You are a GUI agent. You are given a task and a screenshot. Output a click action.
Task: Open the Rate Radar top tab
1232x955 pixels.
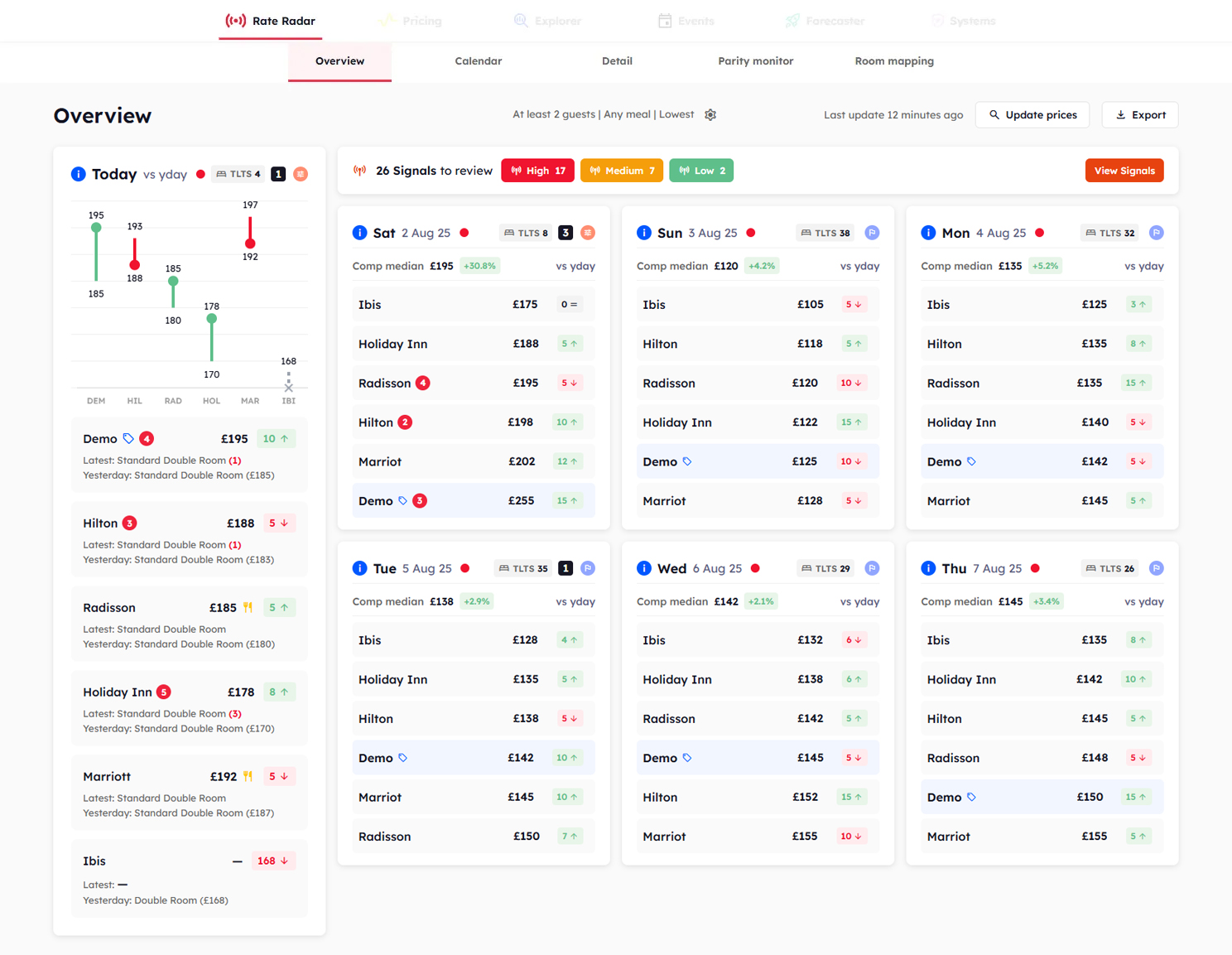pos(271,21)
